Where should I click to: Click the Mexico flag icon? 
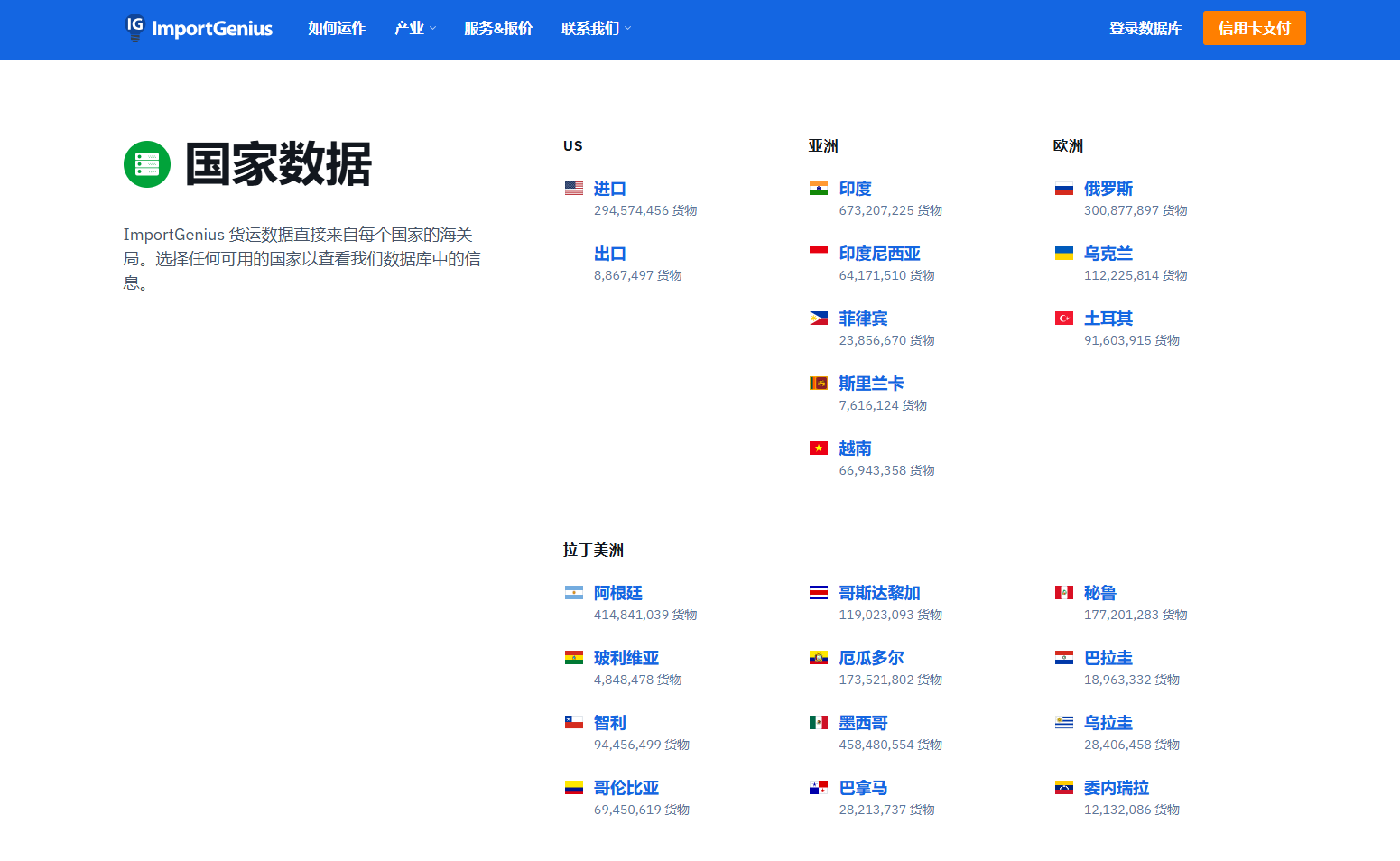819,723
